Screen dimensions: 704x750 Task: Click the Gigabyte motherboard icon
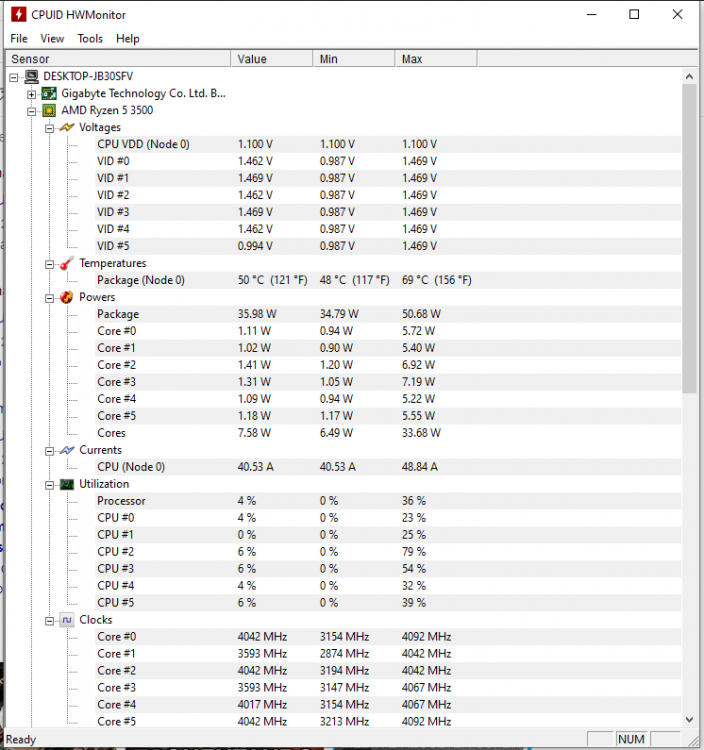tap(49, 93)
